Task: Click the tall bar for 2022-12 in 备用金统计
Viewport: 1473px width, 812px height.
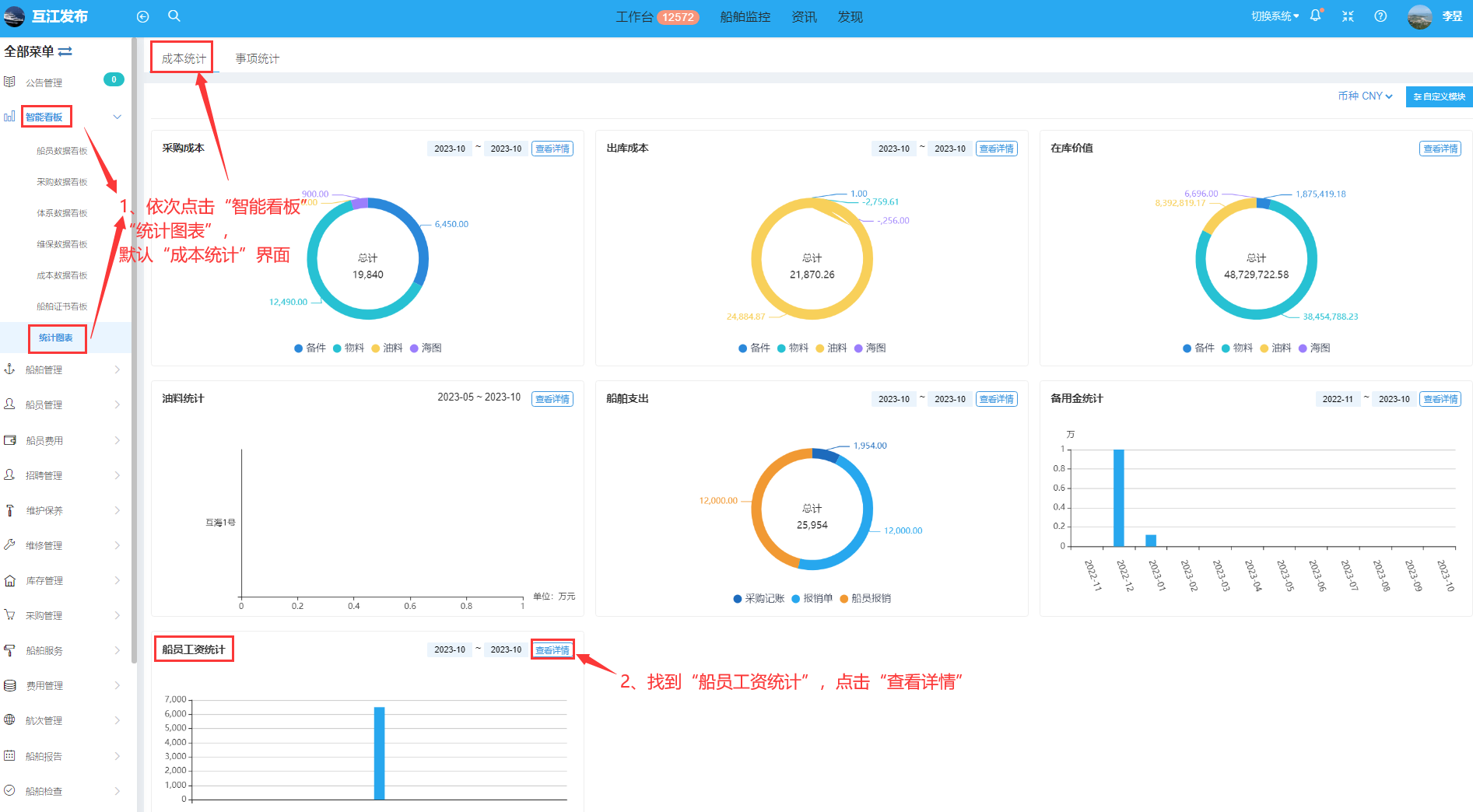Action: pyautogui.click(x=1118, y=498)
